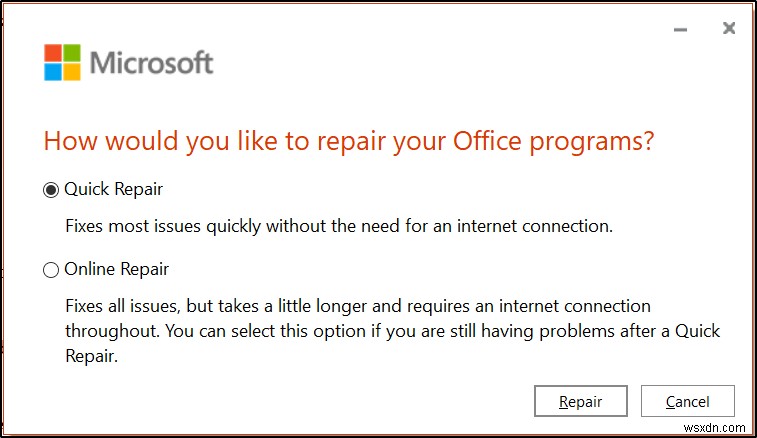Click the Microsoft wordmark text

tap(152, 63)
